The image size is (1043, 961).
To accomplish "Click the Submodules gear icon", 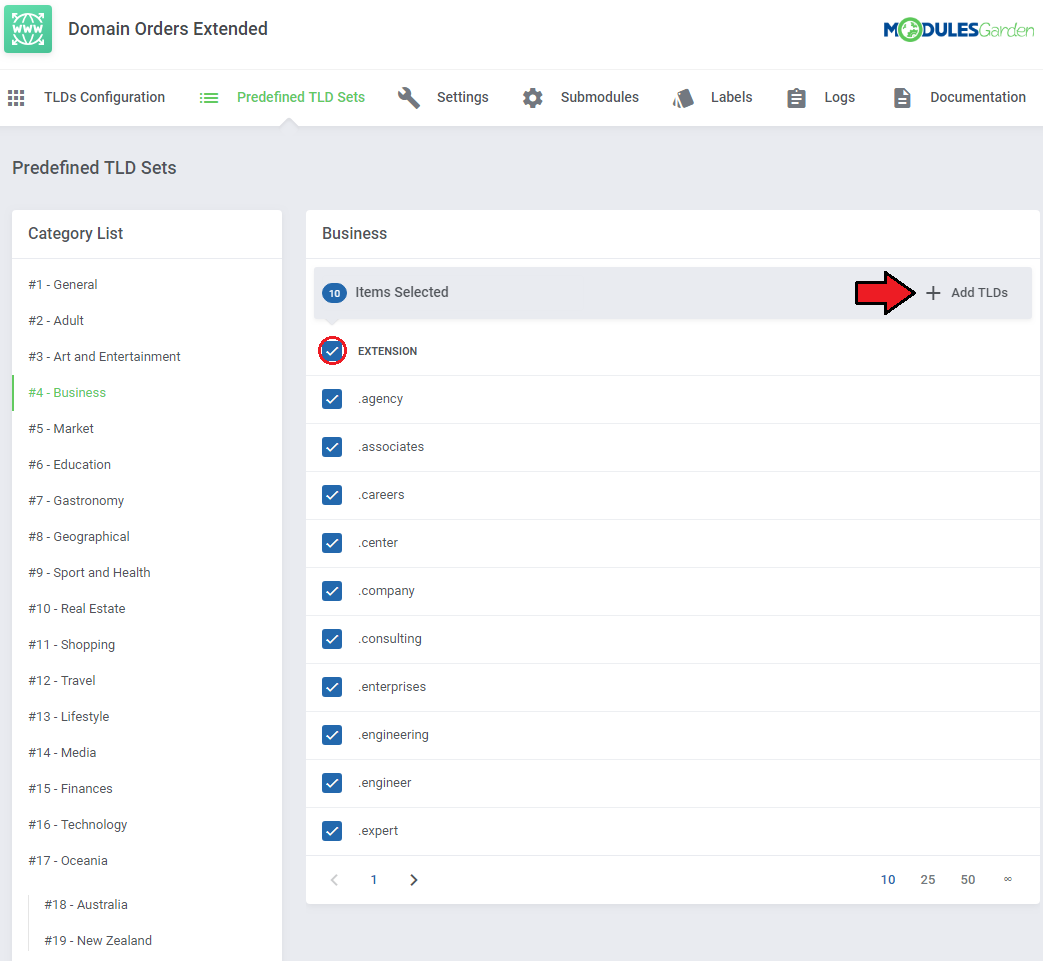I will point(532,98).
